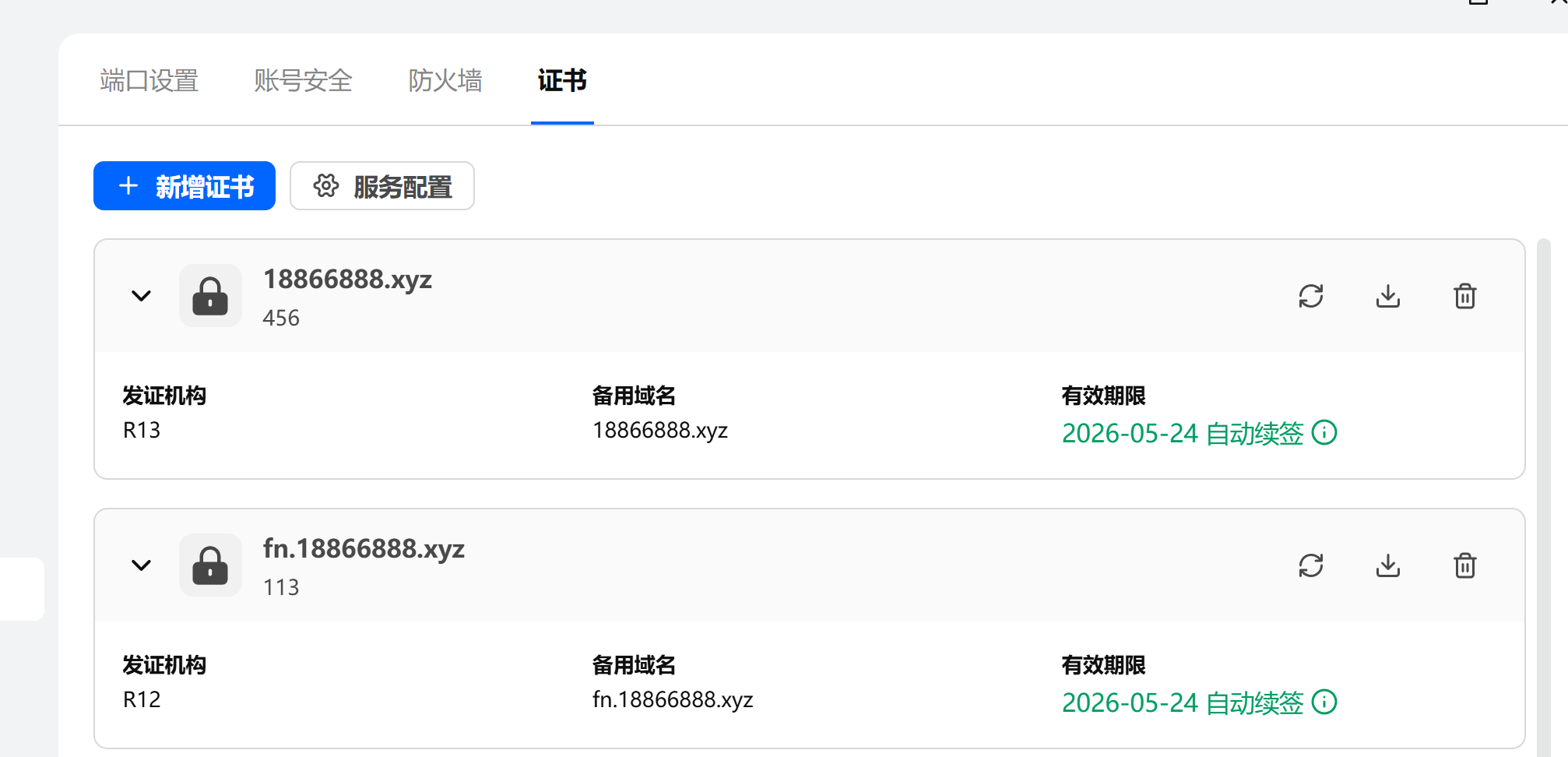Viewport: 1568px width, 757px height.
Task: Delete the fn.18866888.xyz certificate
Action: pyautogui.click(x=1464, y=565)
